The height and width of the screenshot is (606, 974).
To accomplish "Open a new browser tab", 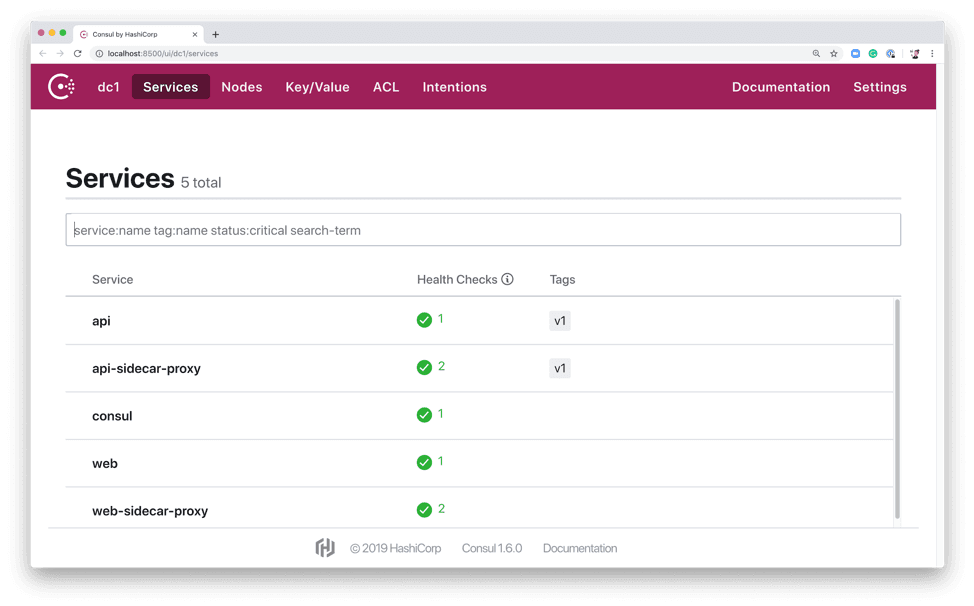I will pyautogui.click(x=215, y=34).
